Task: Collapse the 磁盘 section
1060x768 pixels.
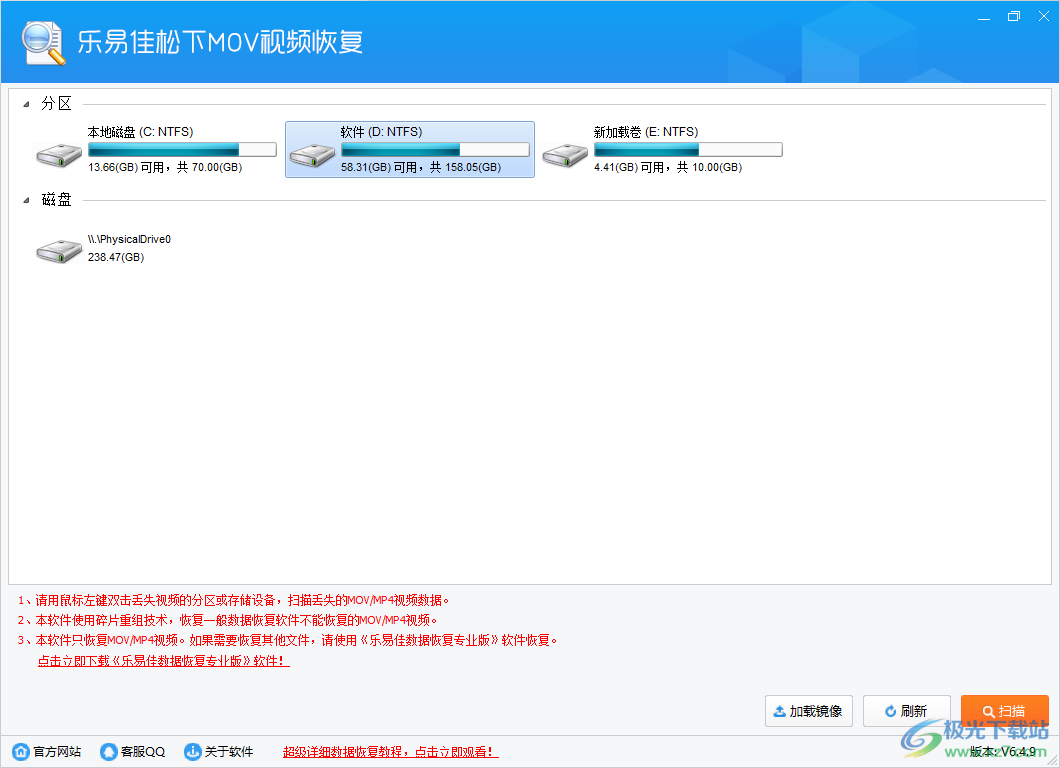Action: click(x=27, y=199)
